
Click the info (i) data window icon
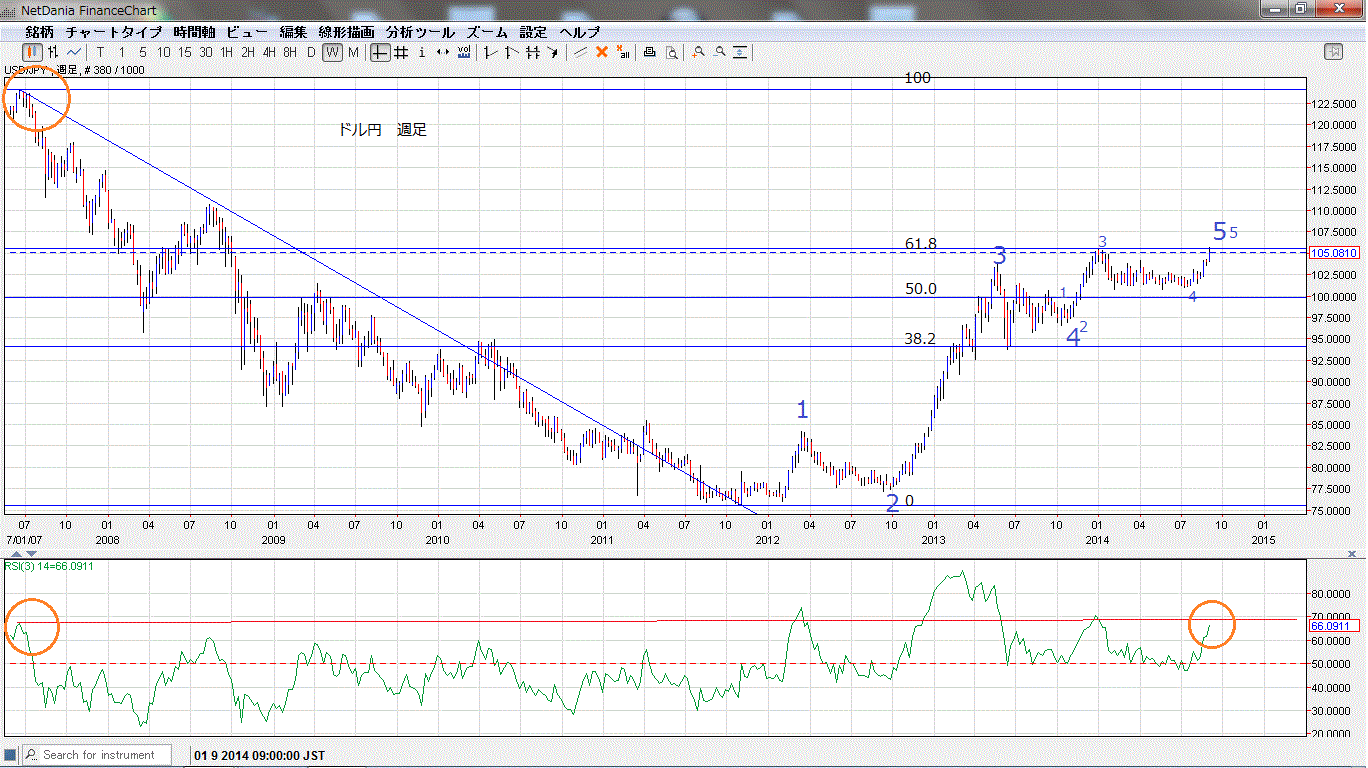coord(422,52)
